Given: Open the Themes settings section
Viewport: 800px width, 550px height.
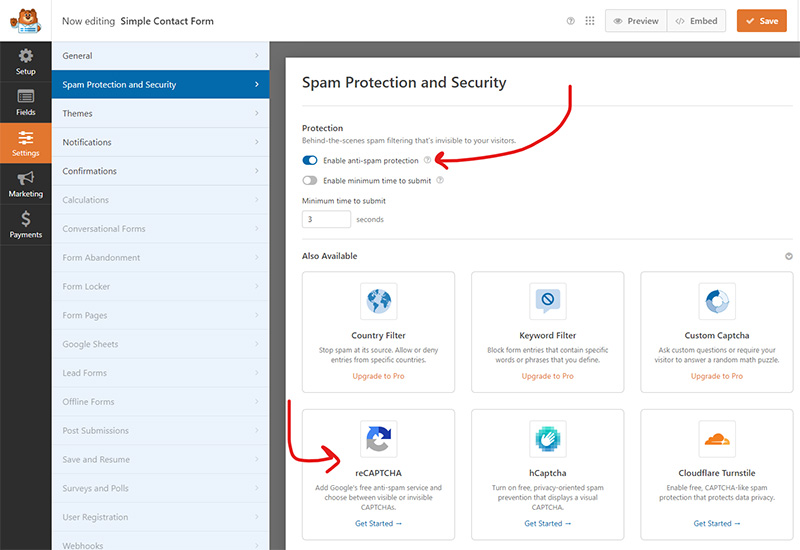Looking at the screenshot, I should 160,113.
